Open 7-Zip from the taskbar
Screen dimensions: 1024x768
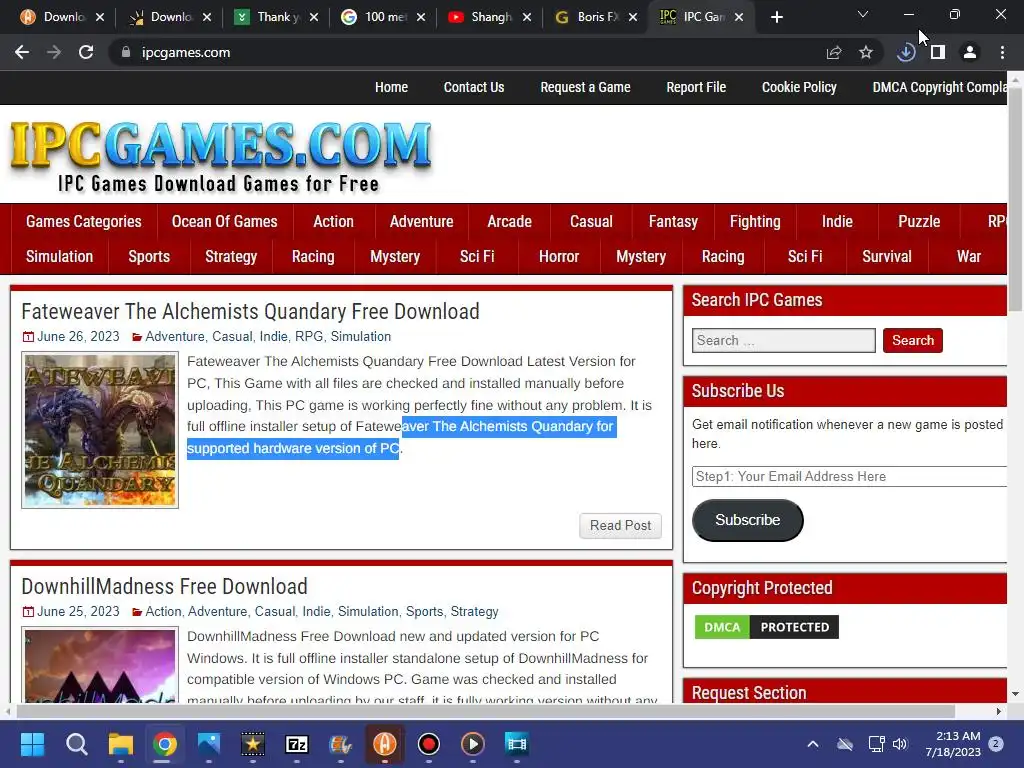pyautogui.click(x=296, y=744)
